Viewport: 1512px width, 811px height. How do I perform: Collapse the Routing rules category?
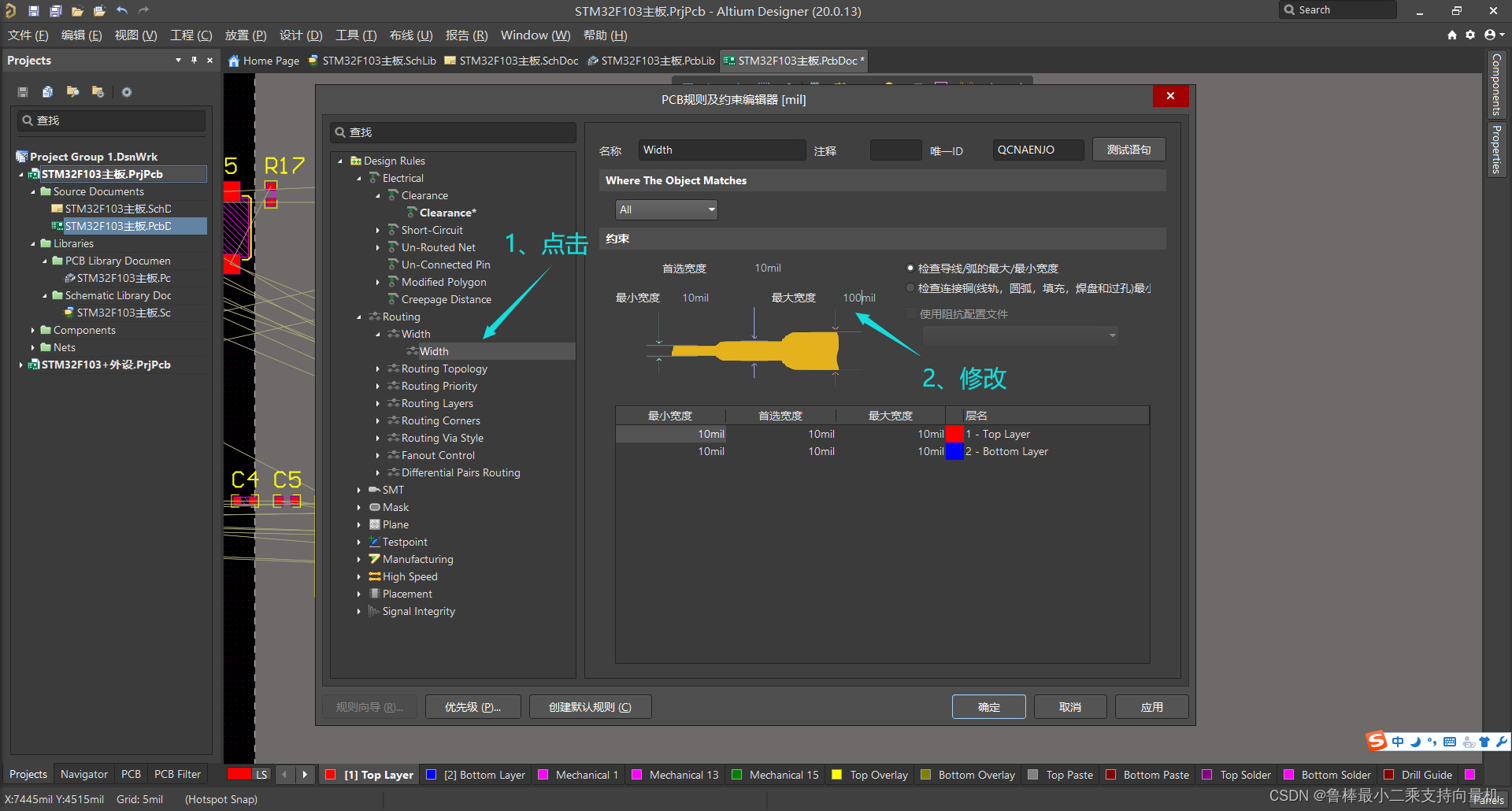(x=359, y=317)
